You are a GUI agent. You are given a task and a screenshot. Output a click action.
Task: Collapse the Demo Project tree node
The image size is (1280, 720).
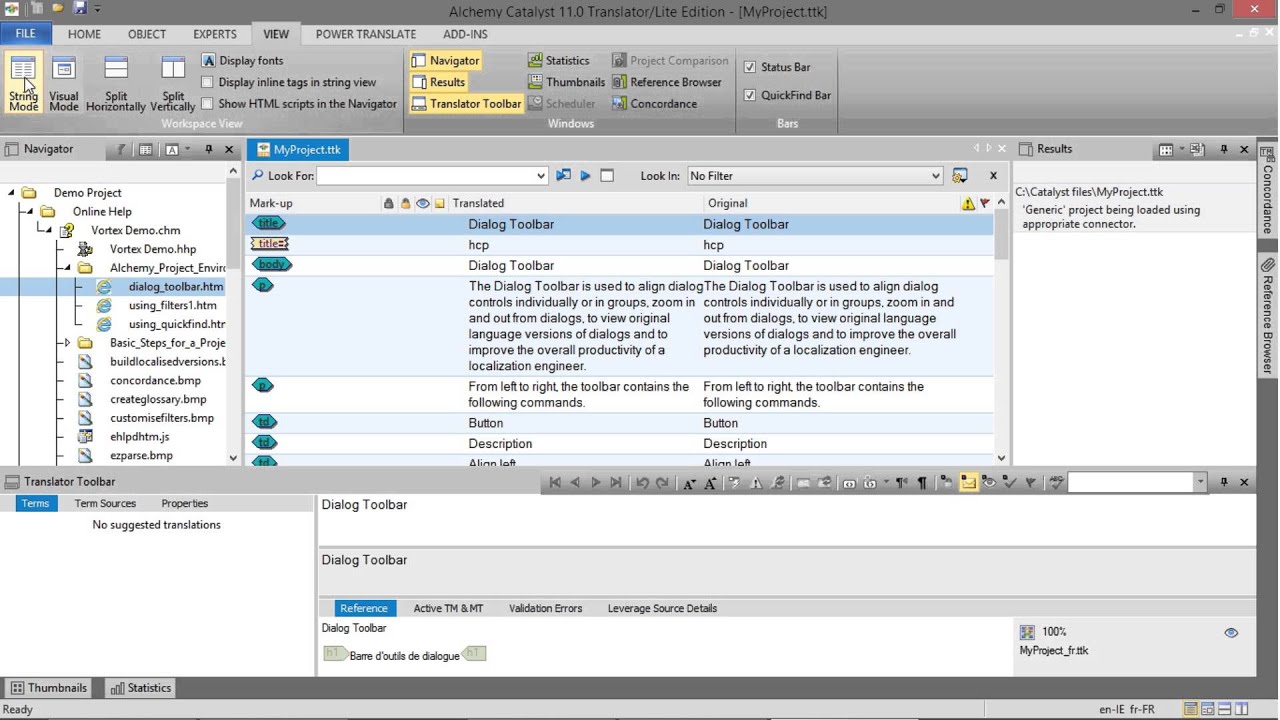(x=11, y=193)
